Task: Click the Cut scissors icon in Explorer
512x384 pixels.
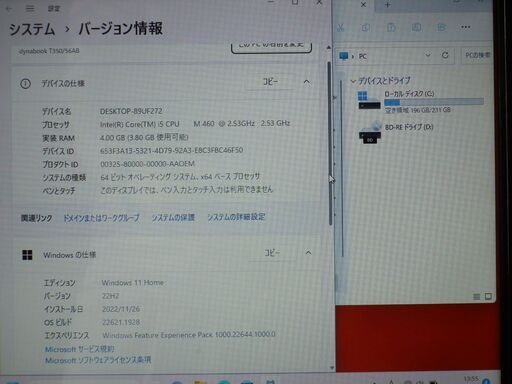Action: [340, 27]
